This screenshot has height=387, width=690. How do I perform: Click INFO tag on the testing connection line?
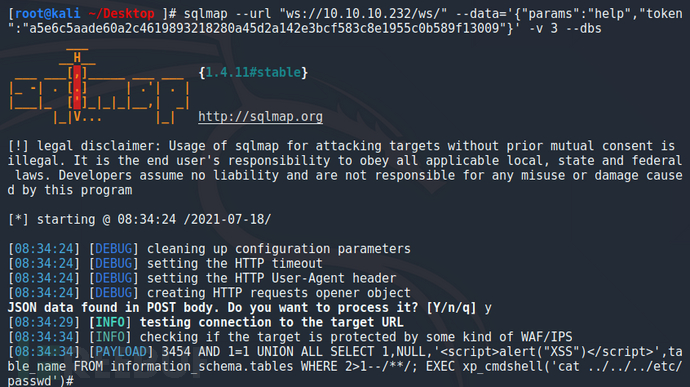click(x=110, y=322)
